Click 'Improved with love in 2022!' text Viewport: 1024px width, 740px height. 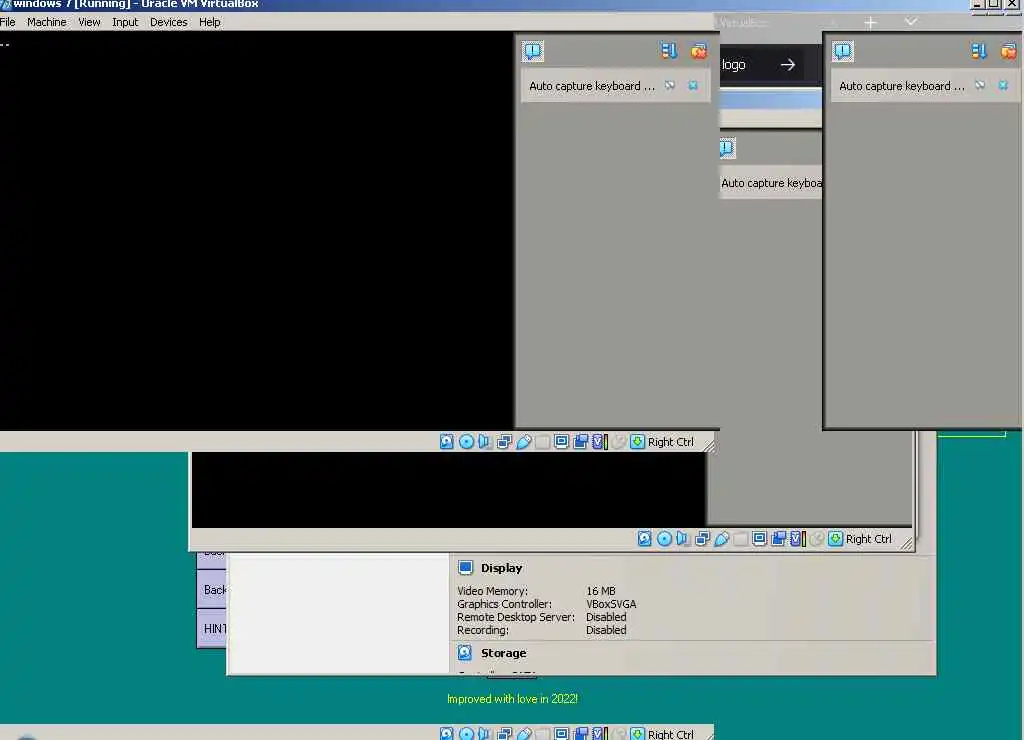[513, 699]
